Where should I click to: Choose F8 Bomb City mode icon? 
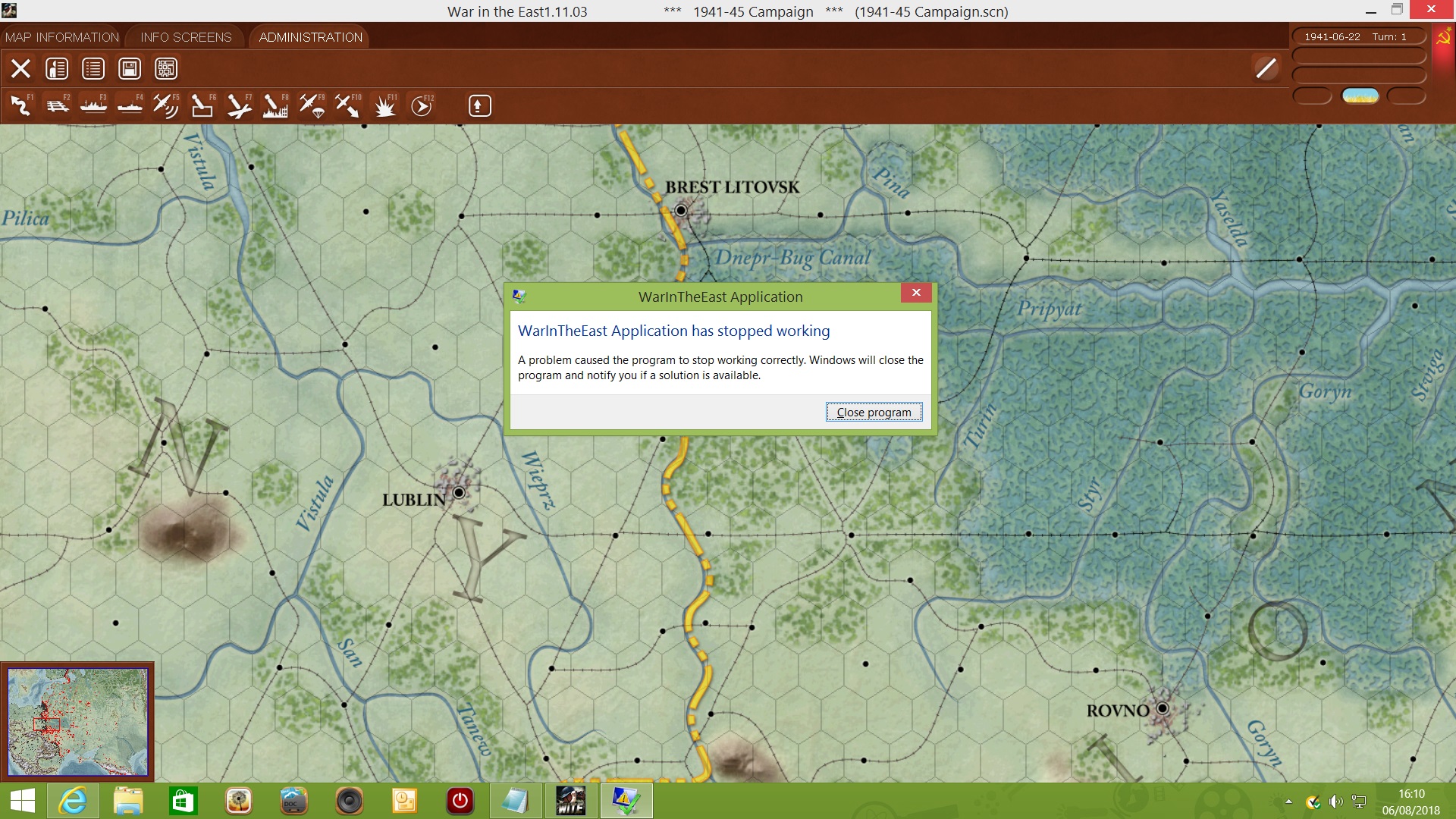(275, 106)
